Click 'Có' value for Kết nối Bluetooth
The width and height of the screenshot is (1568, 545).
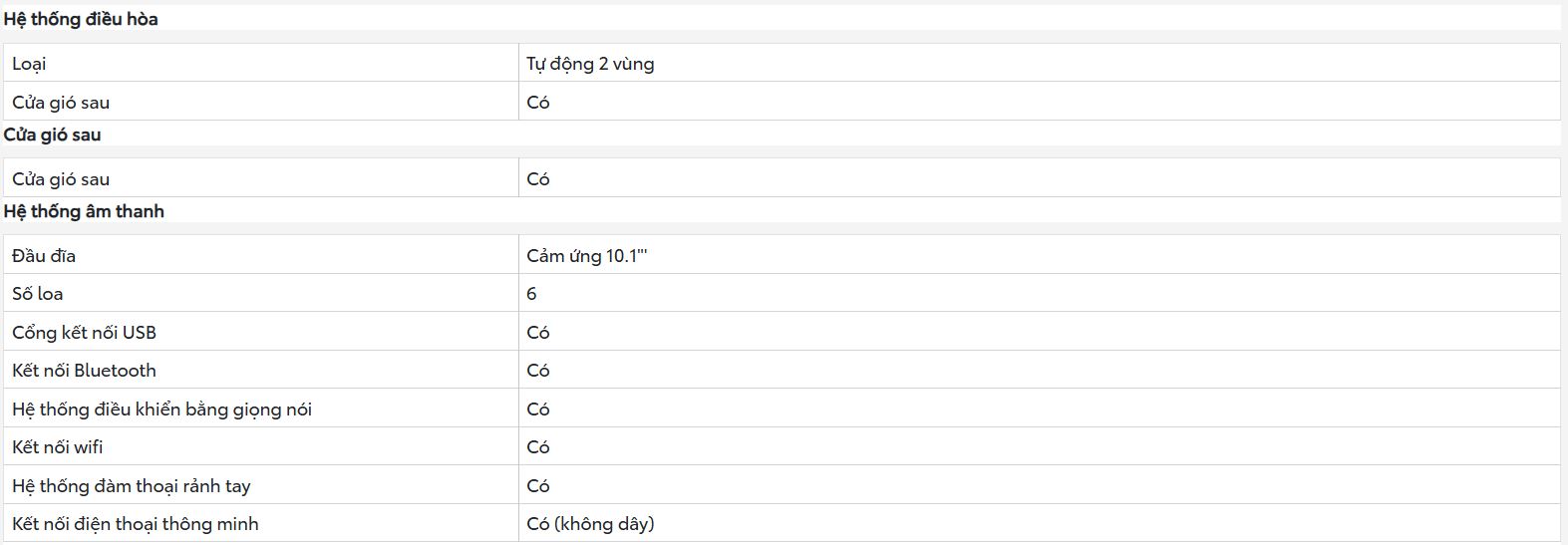click(x=538, y=371)
